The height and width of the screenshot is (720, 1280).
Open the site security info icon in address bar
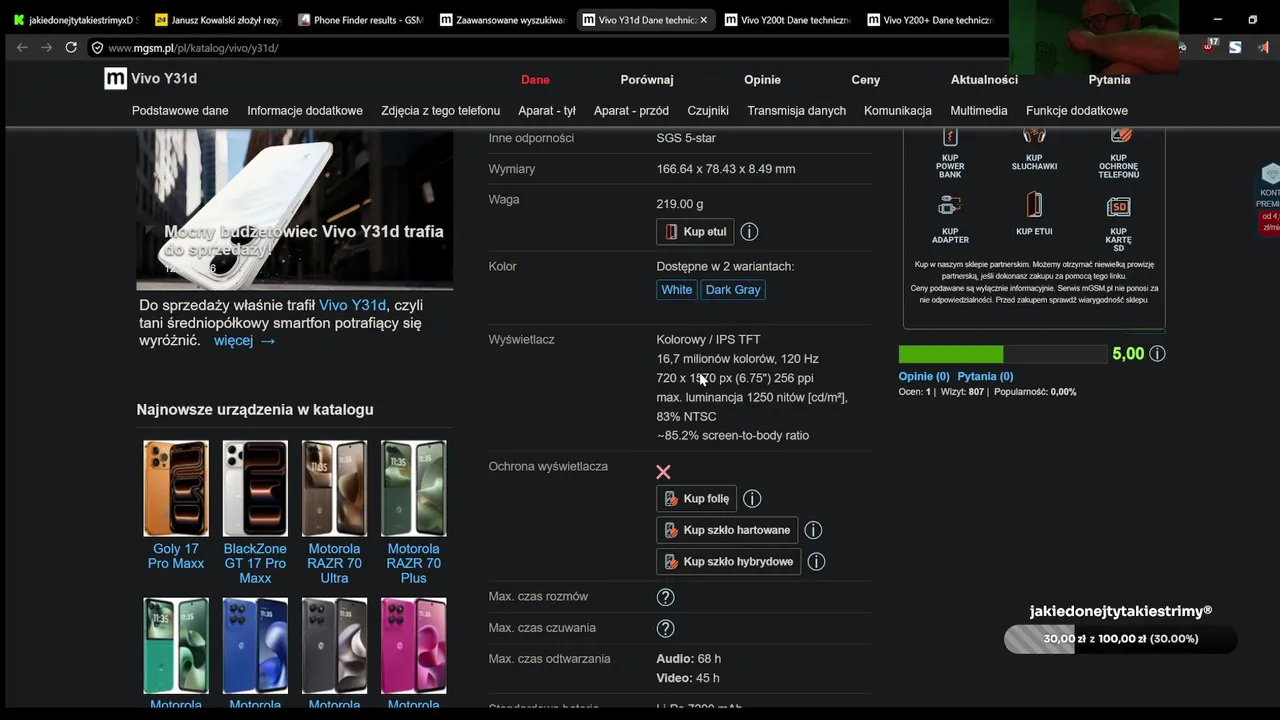(97, 47)
